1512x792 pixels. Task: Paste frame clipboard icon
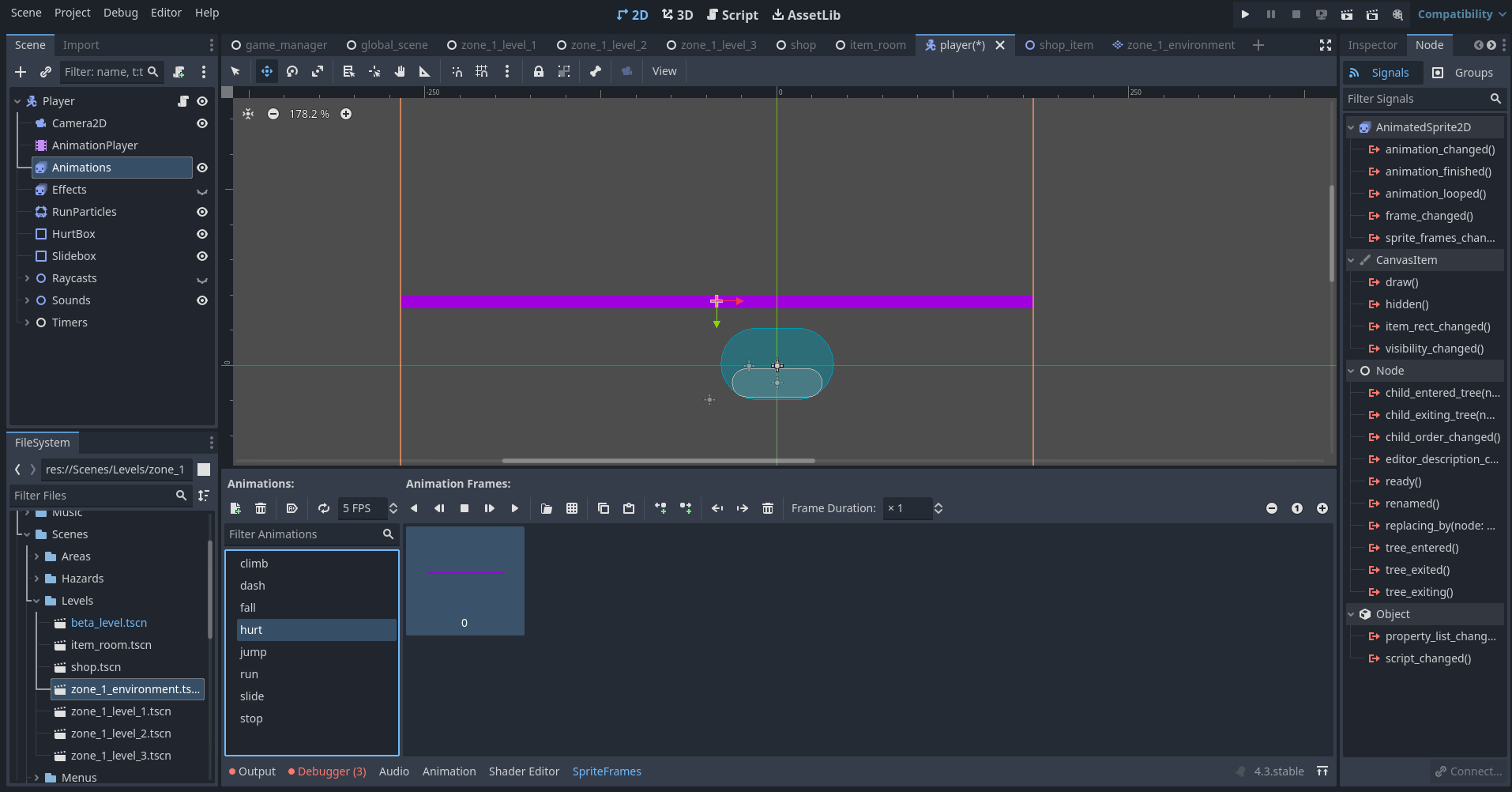tap(629, 508)
